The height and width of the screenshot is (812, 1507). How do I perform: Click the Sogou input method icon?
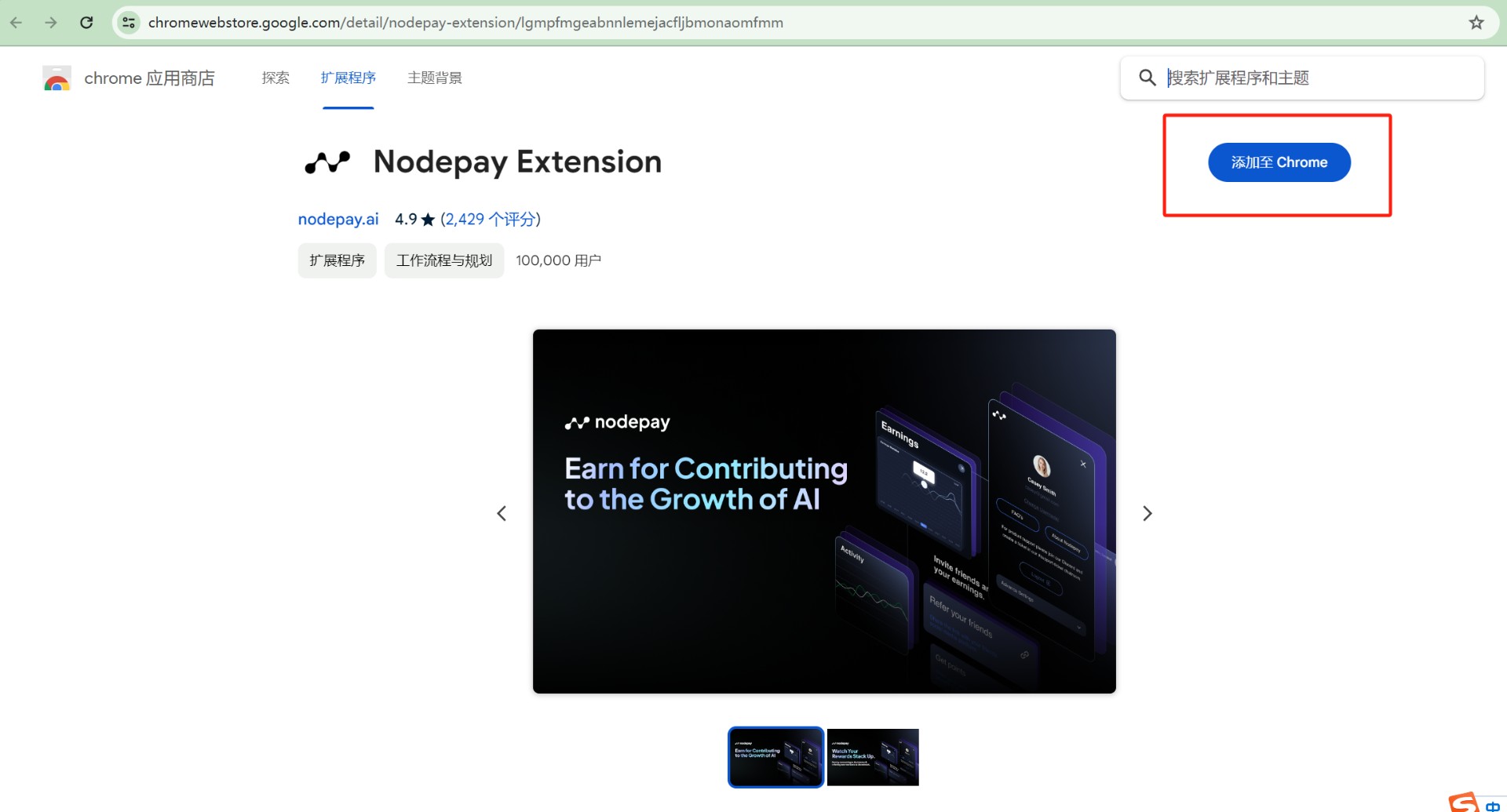click(x=1464, y=802)
